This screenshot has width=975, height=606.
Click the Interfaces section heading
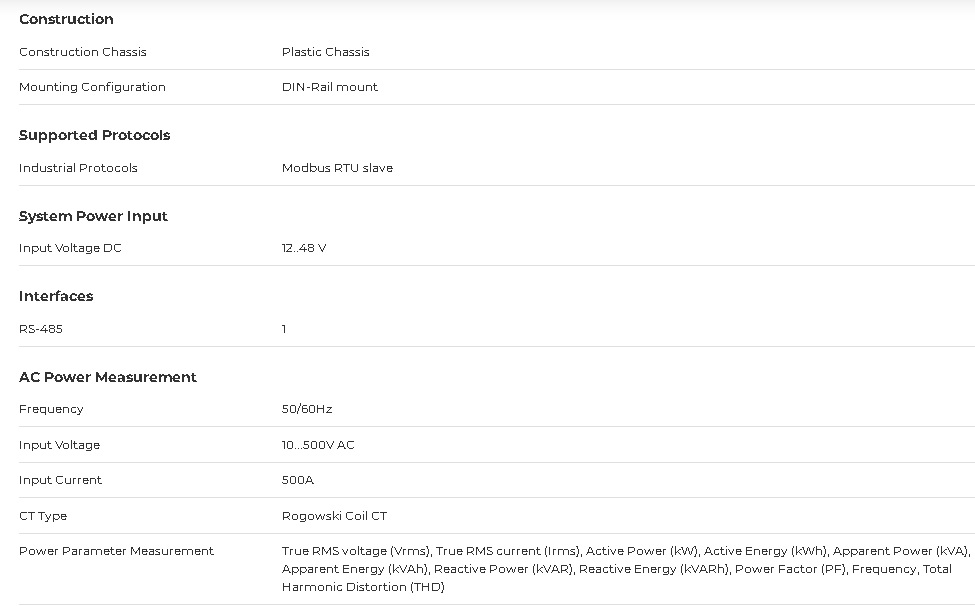[56, 296]
